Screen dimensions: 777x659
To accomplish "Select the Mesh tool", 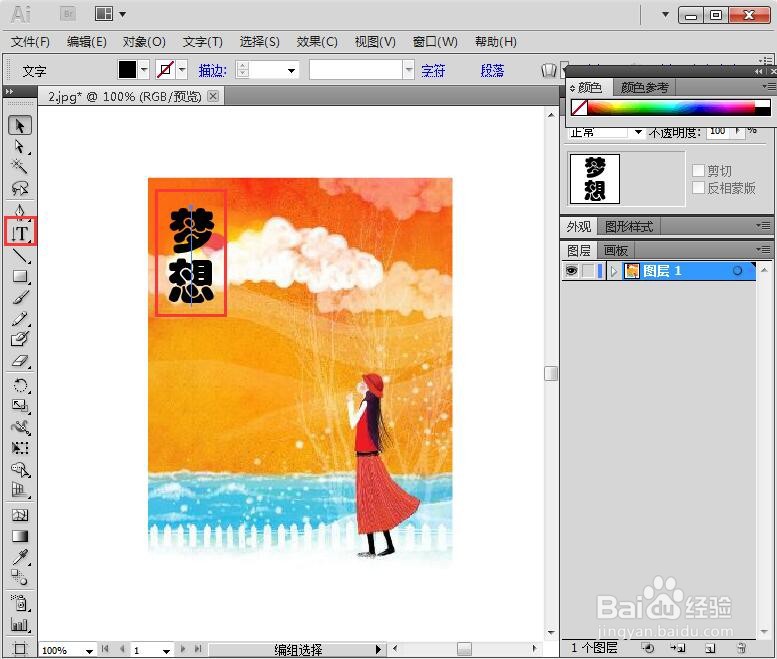I will pos(20,515).
